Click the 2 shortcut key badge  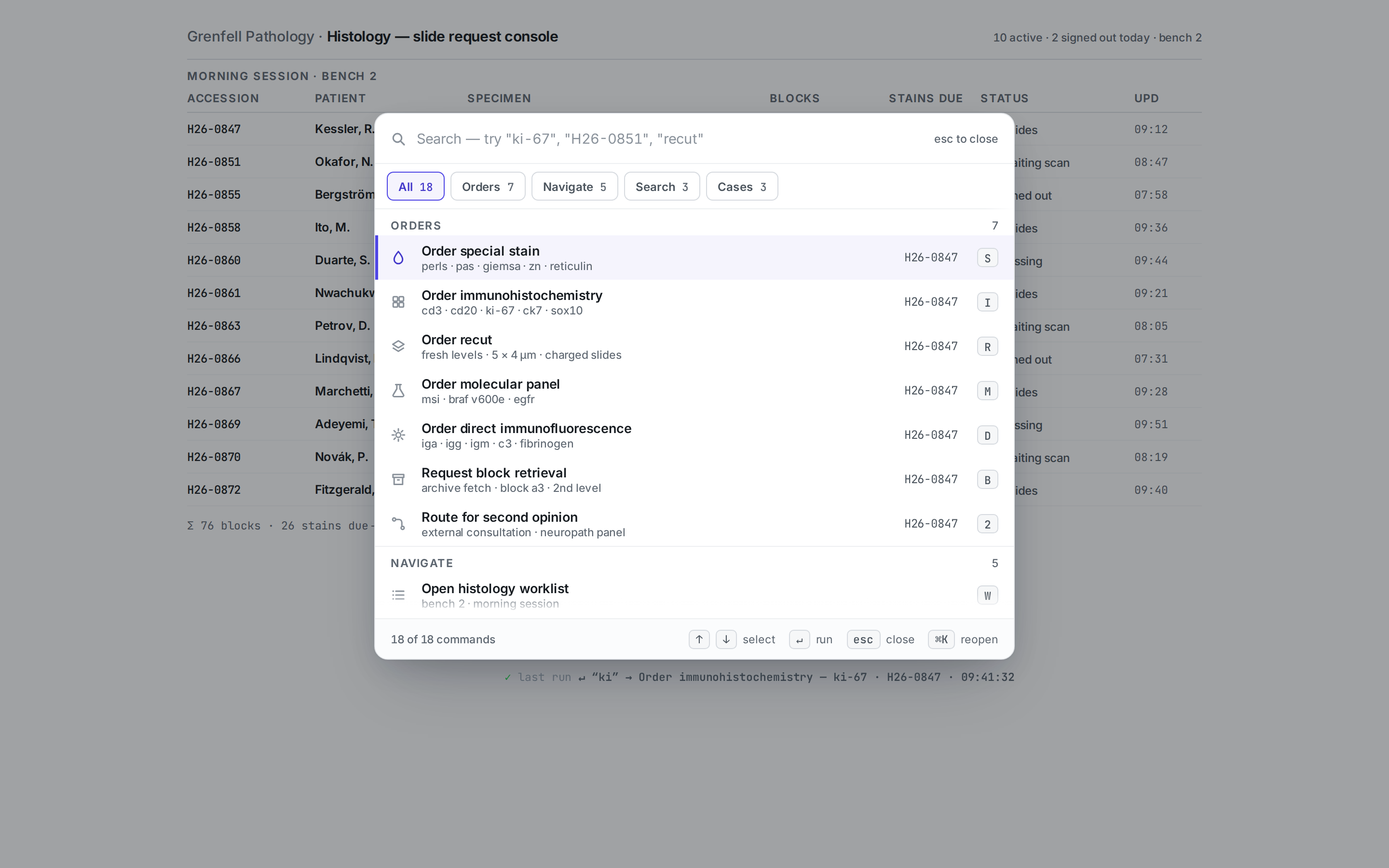987,524
